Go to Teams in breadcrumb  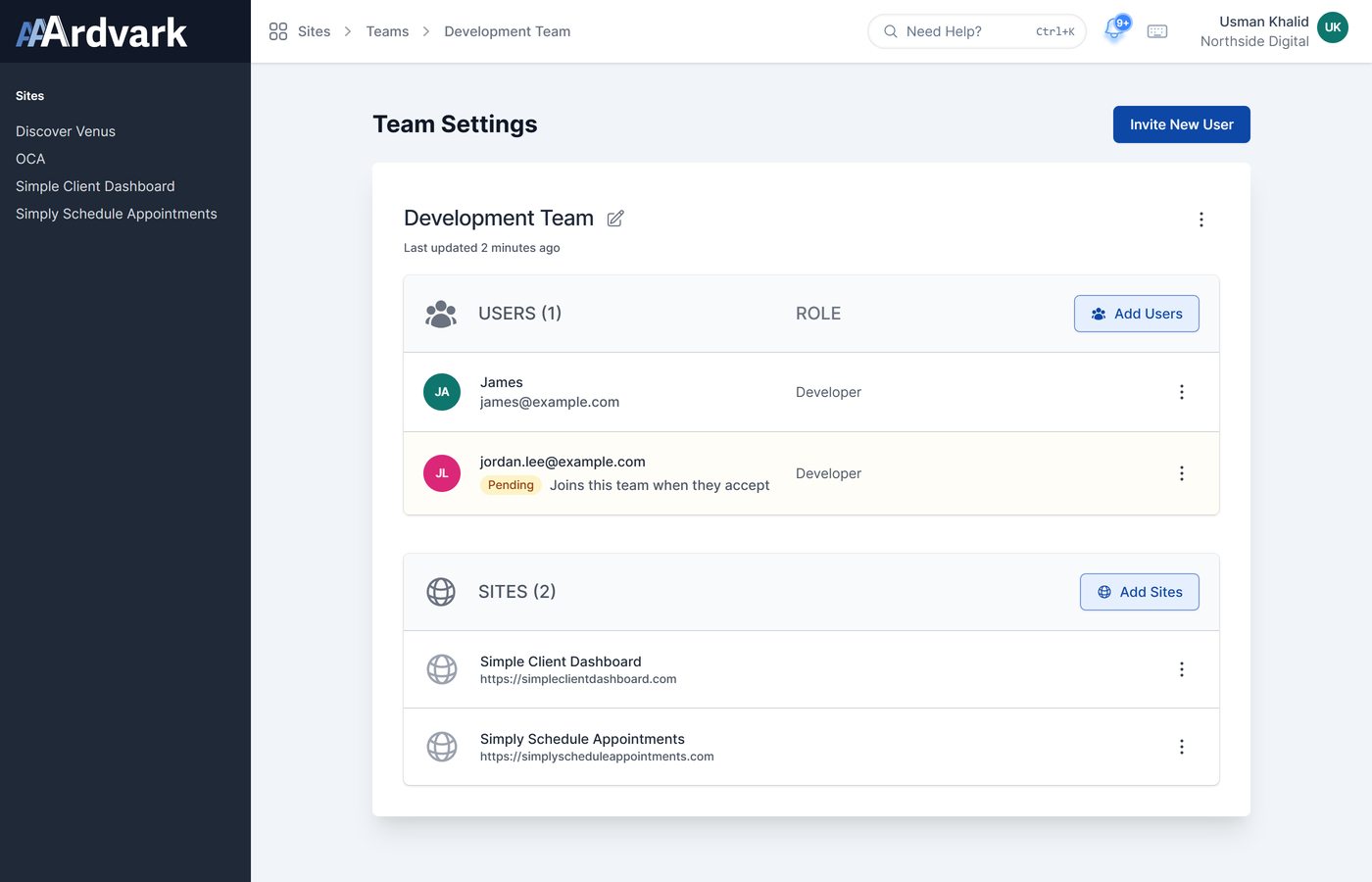(x=387, y=31)
